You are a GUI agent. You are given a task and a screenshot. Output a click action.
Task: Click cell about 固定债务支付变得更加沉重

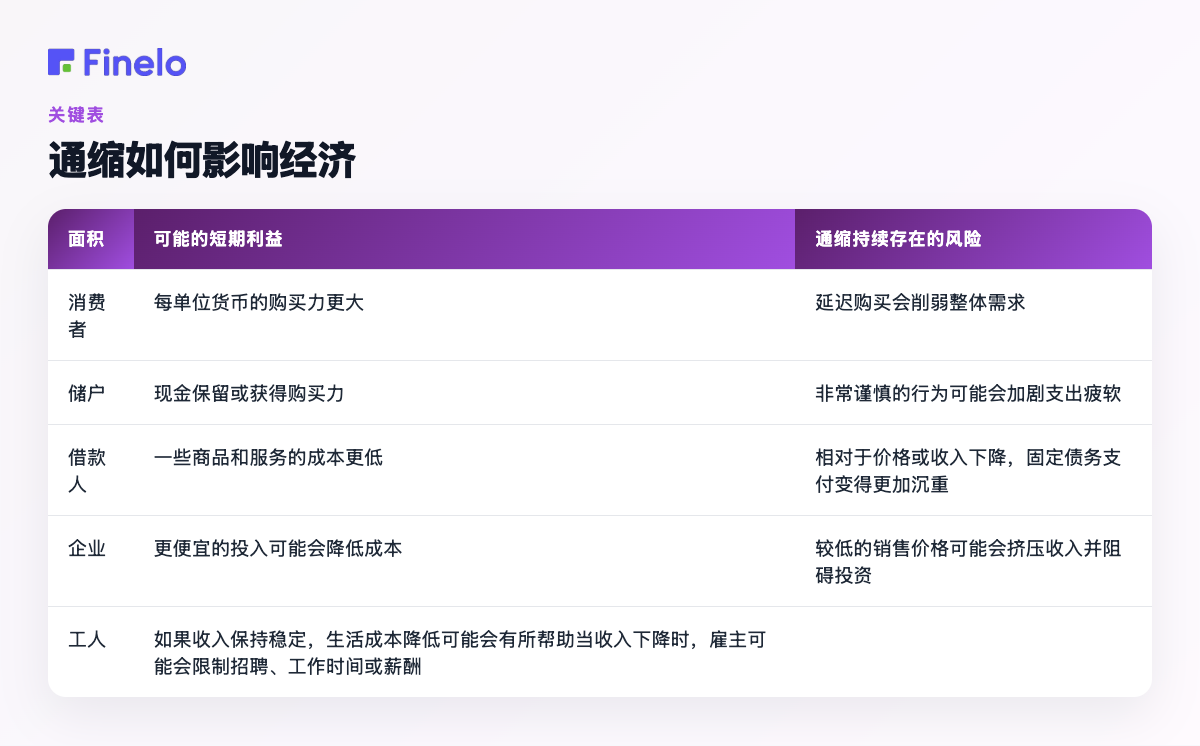point(973,470)
